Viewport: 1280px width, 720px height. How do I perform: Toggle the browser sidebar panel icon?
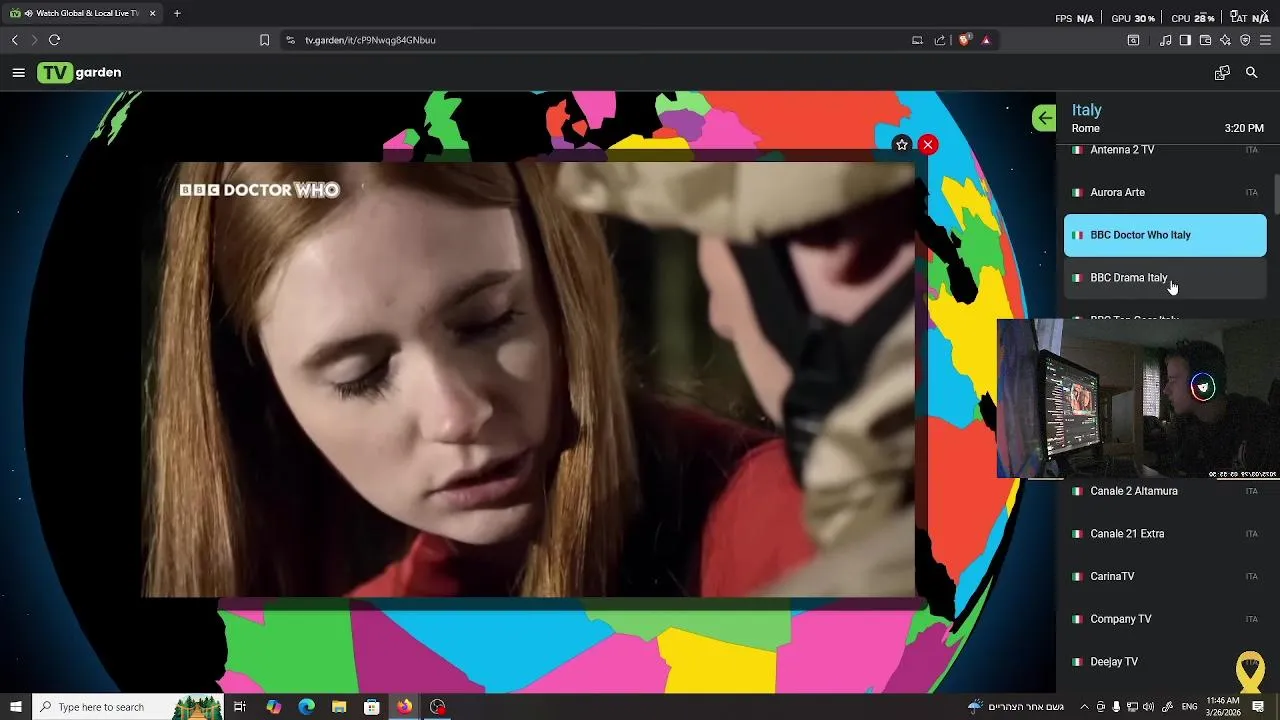[1185, 40]
